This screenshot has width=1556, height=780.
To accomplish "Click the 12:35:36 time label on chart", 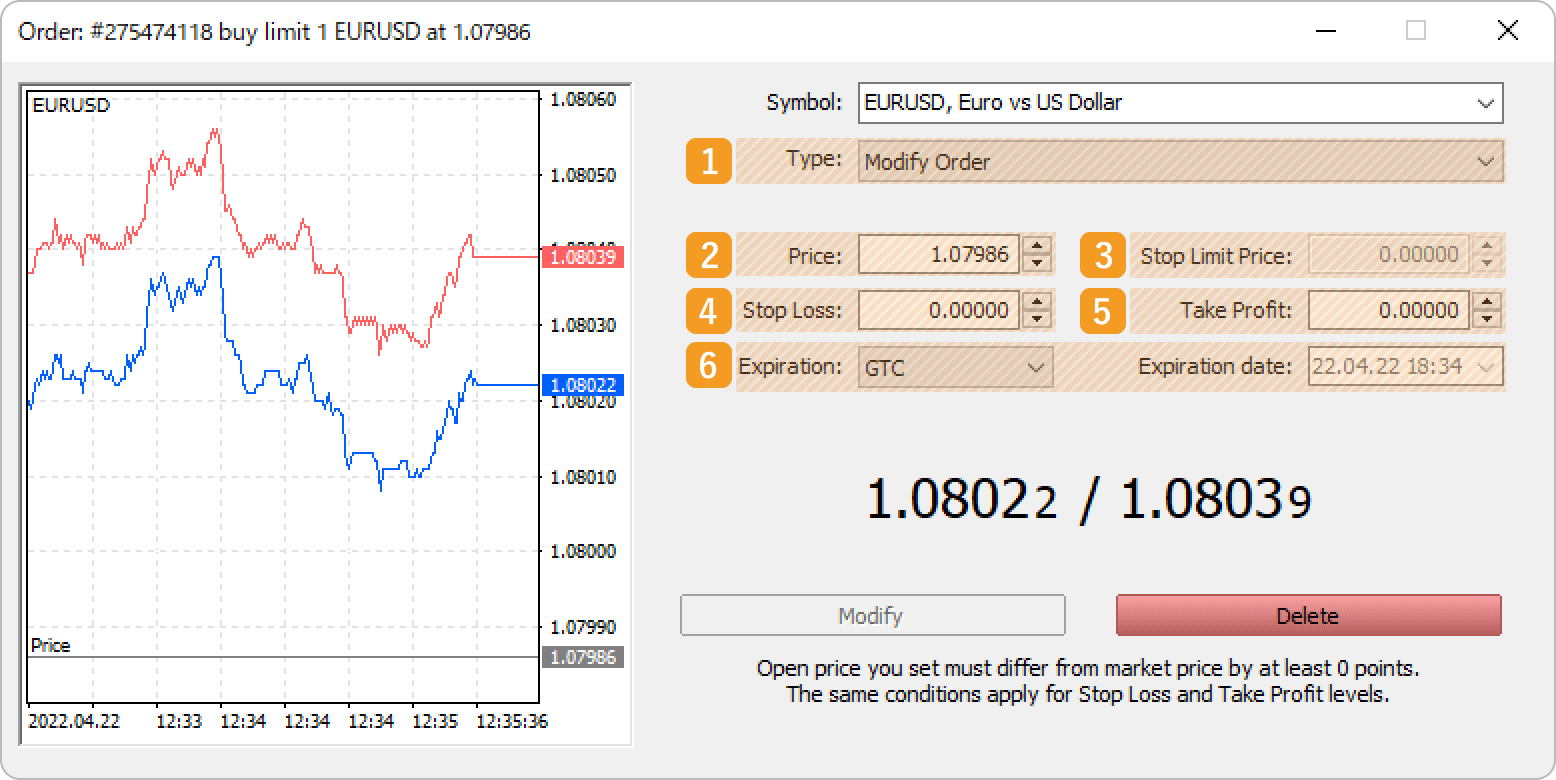I will click(x=510, y=721).
